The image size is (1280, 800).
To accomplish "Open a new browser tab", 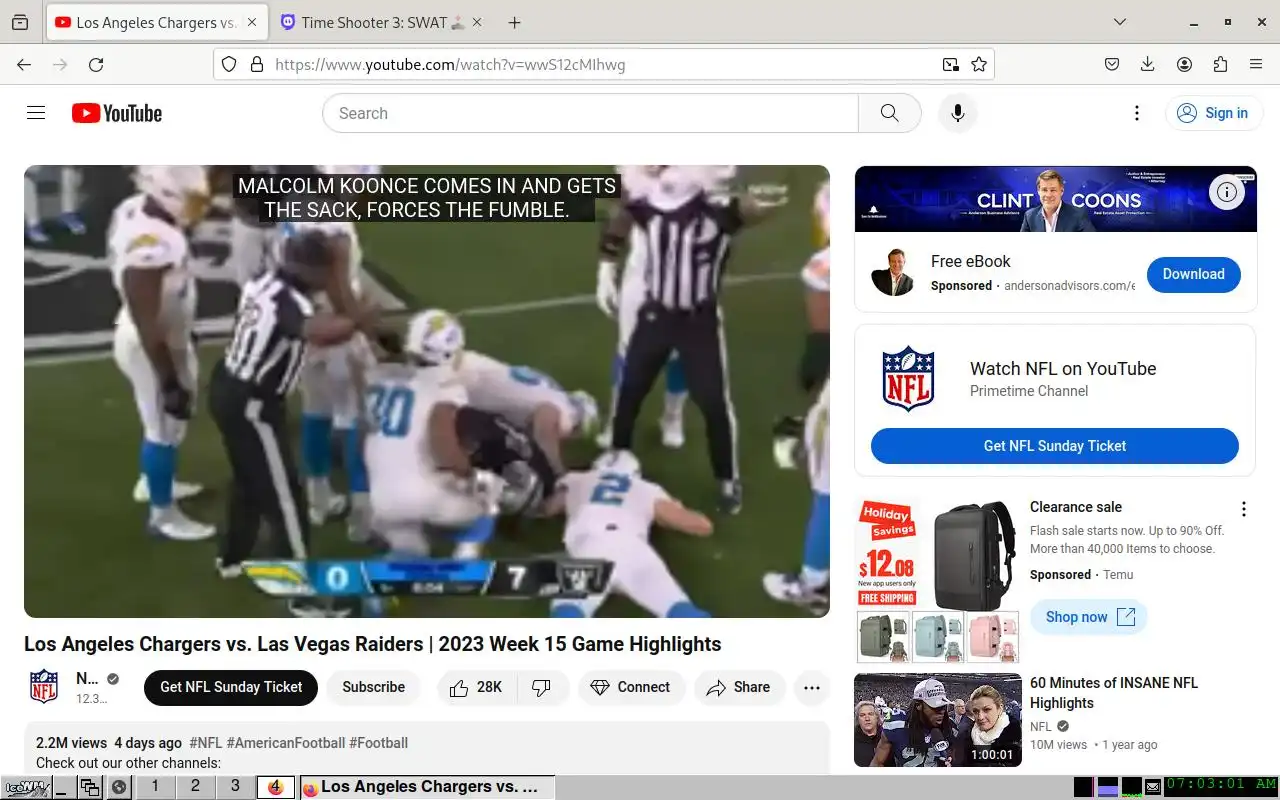I will click(514, 22).
